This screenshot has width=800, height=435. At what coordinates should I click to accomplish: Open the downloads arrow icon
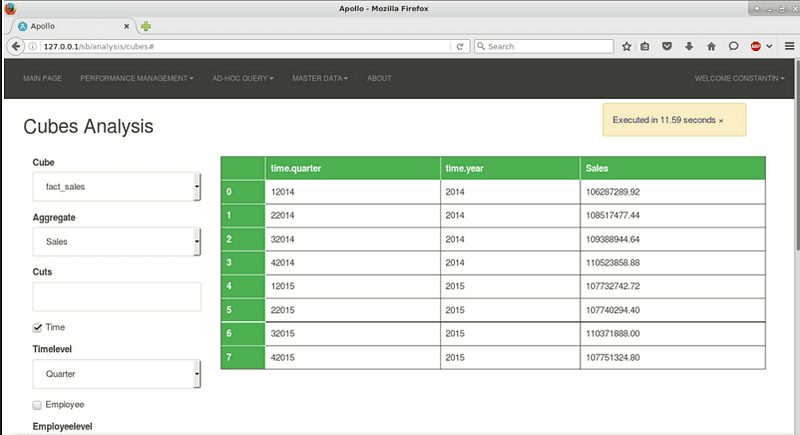tap(689, 46)
